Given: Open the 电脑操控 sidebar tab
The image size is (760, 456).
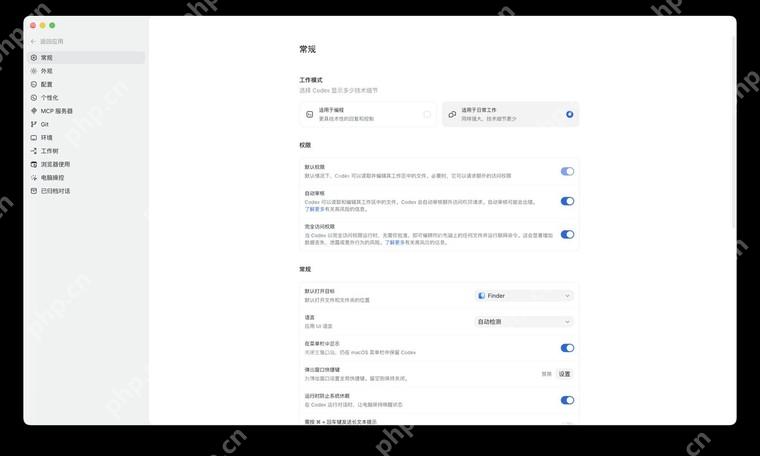Looking at the screenshot, I should 86,177.
